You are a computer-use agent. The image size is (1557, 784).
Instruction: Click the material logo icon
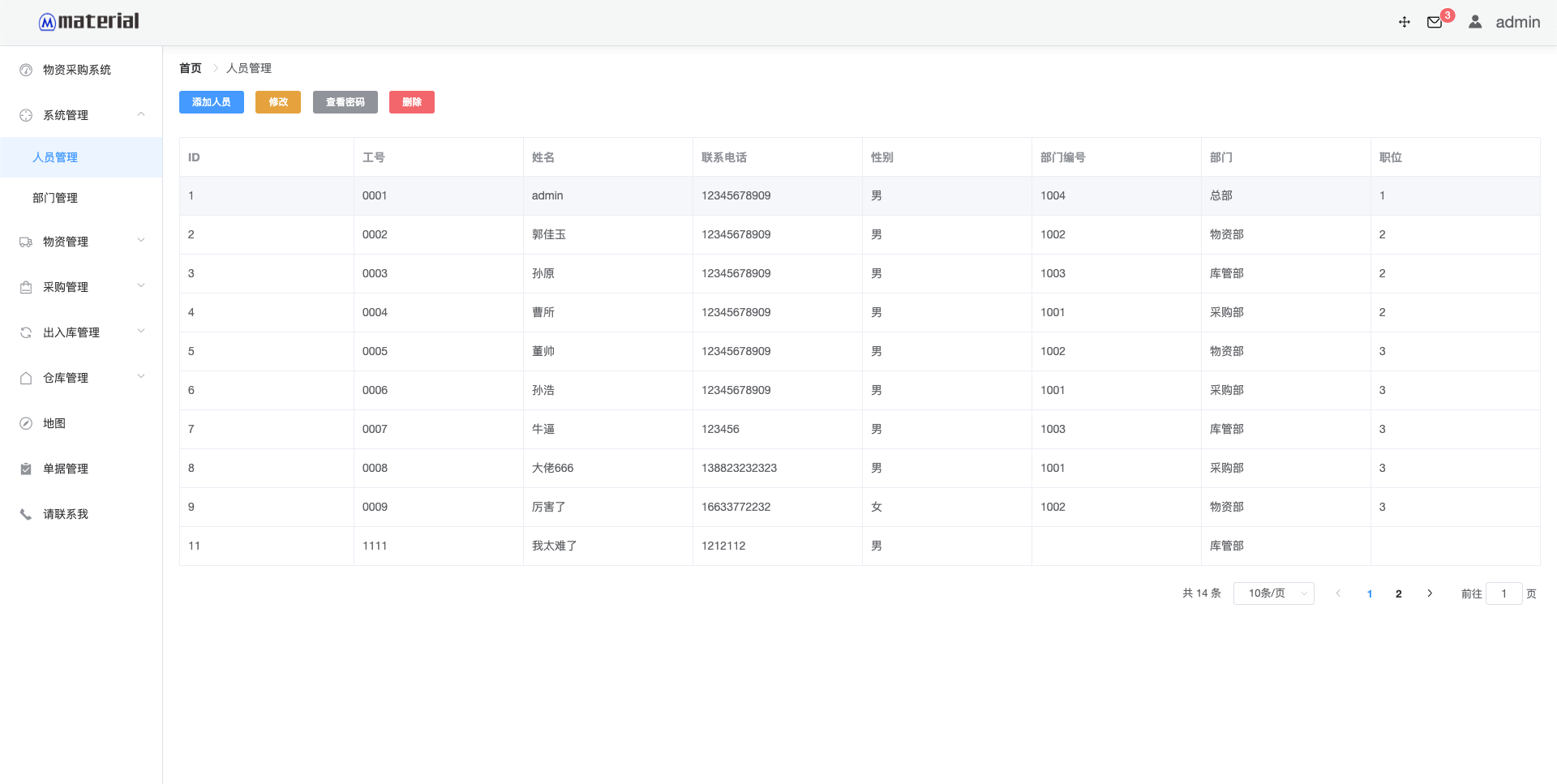47,23
